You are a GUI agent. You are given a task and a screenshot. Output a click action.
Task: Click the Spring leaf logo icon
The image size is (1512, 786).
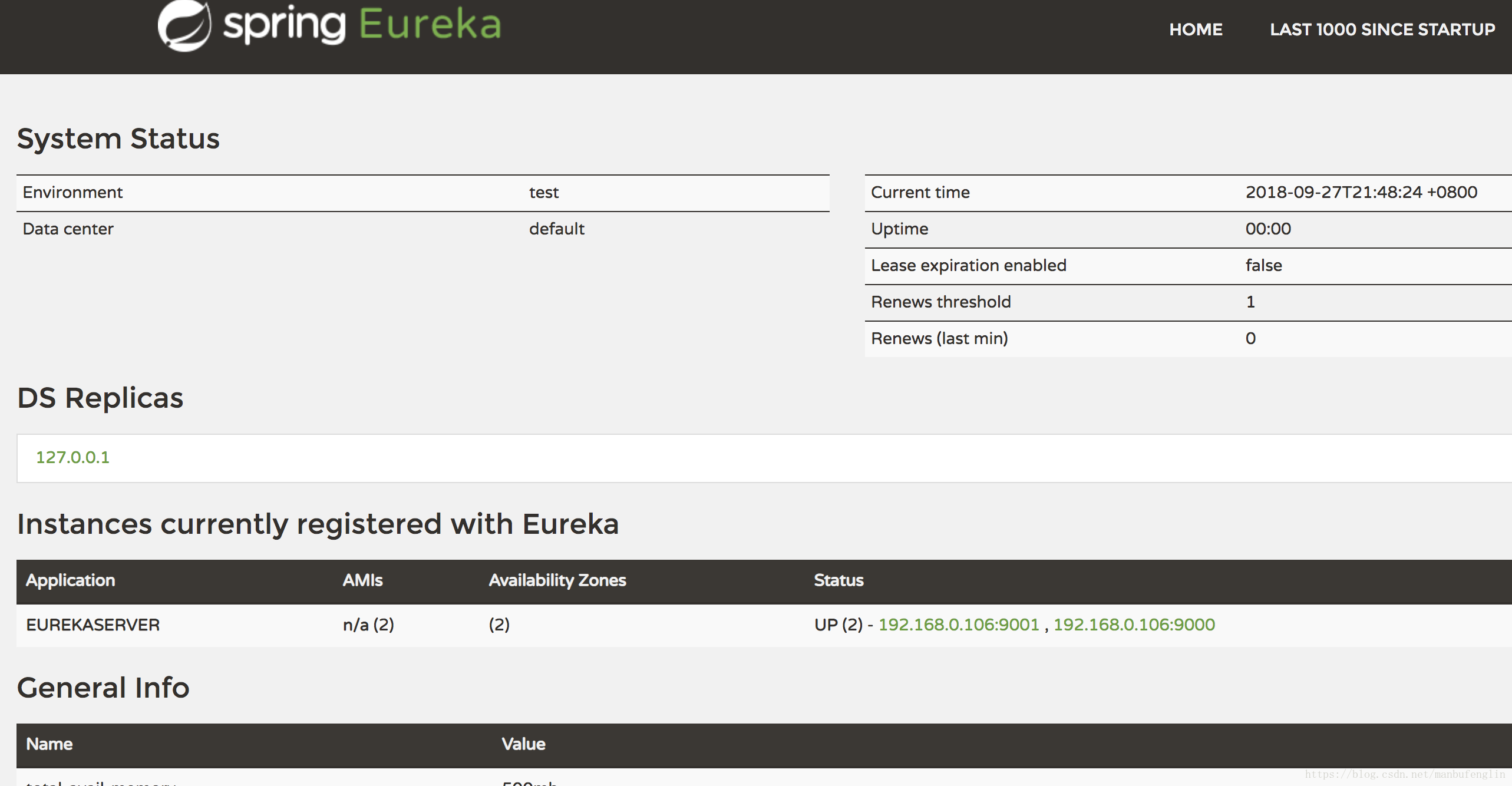(184, 26)
